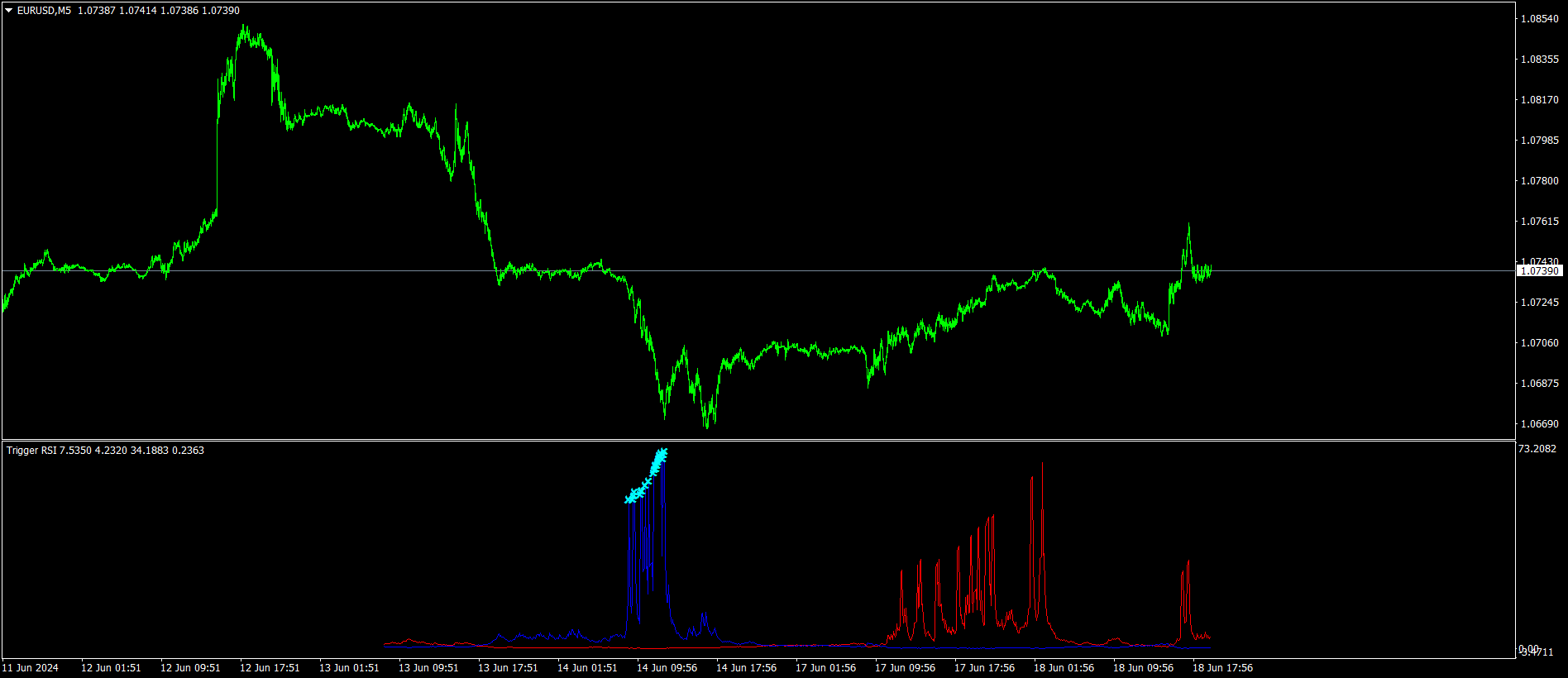Image resolution: width=1568 pixels, height=678 pixels.
Task: Click the 1.07800 price scale label
Action: 1540,181
